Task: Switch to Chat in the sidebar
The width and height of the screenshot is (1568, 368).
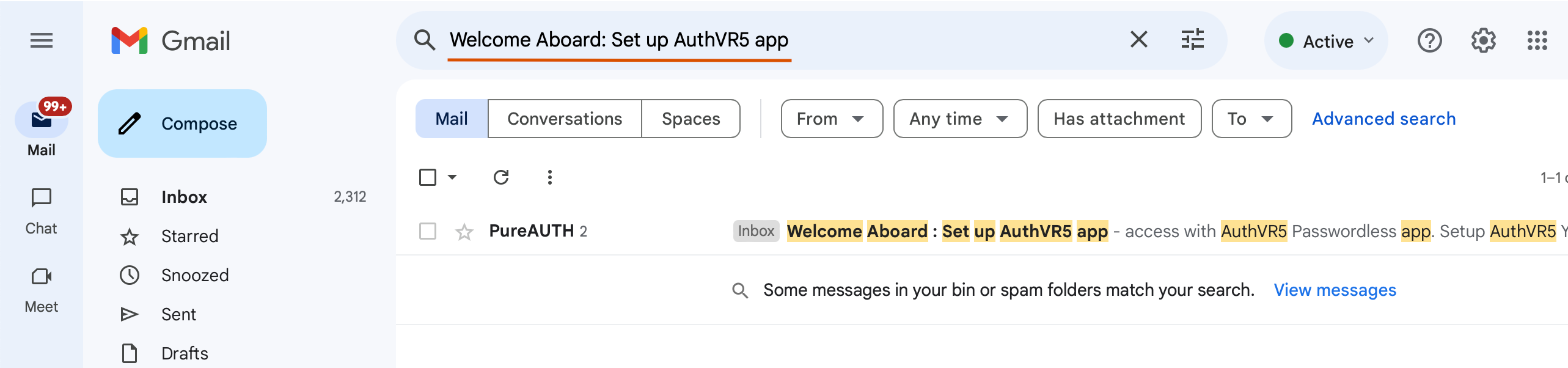Action: coord(41,208)
